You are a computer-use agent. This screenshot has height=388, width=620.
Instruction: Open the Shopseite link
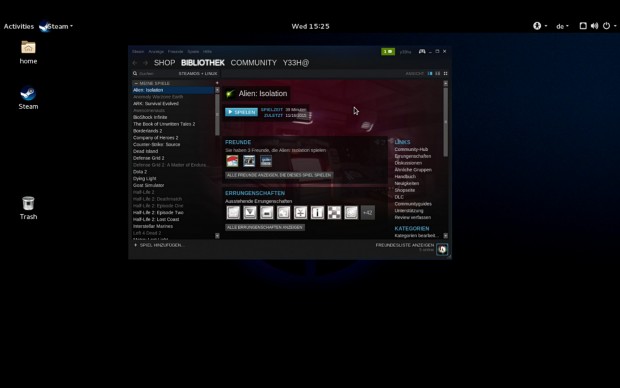(405, 190)
